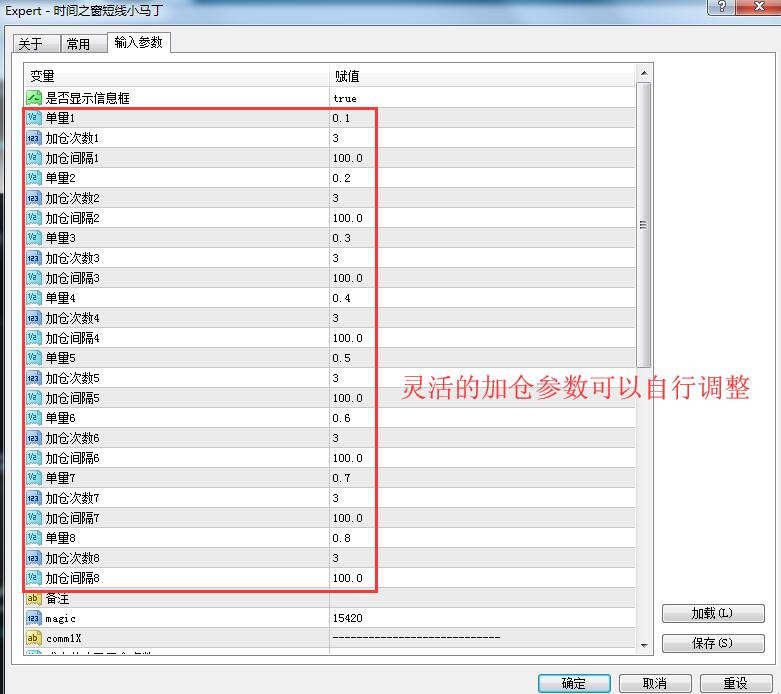Switch to the 关于 tab

point(31,44)
